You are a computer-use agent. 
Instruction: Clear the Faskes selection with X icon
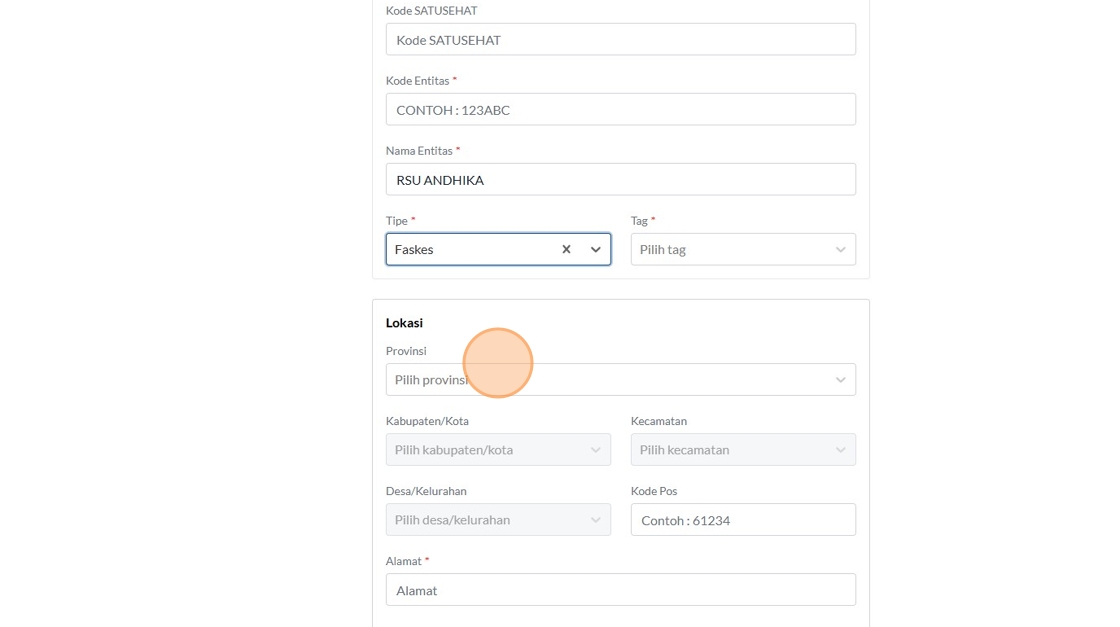click(566, 249)
